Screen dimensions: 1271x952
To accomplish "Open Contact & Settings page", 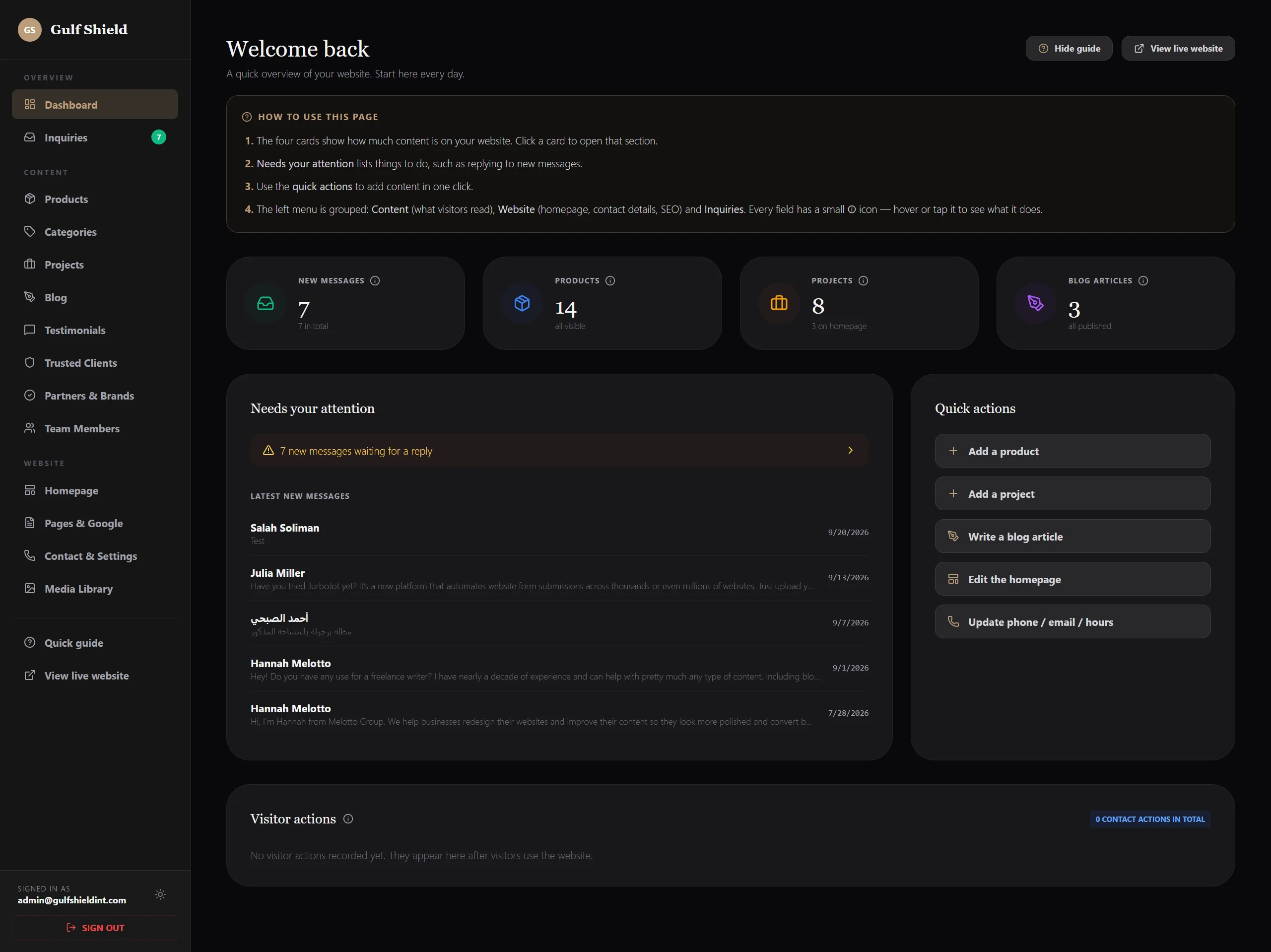I will click(95, 555).
